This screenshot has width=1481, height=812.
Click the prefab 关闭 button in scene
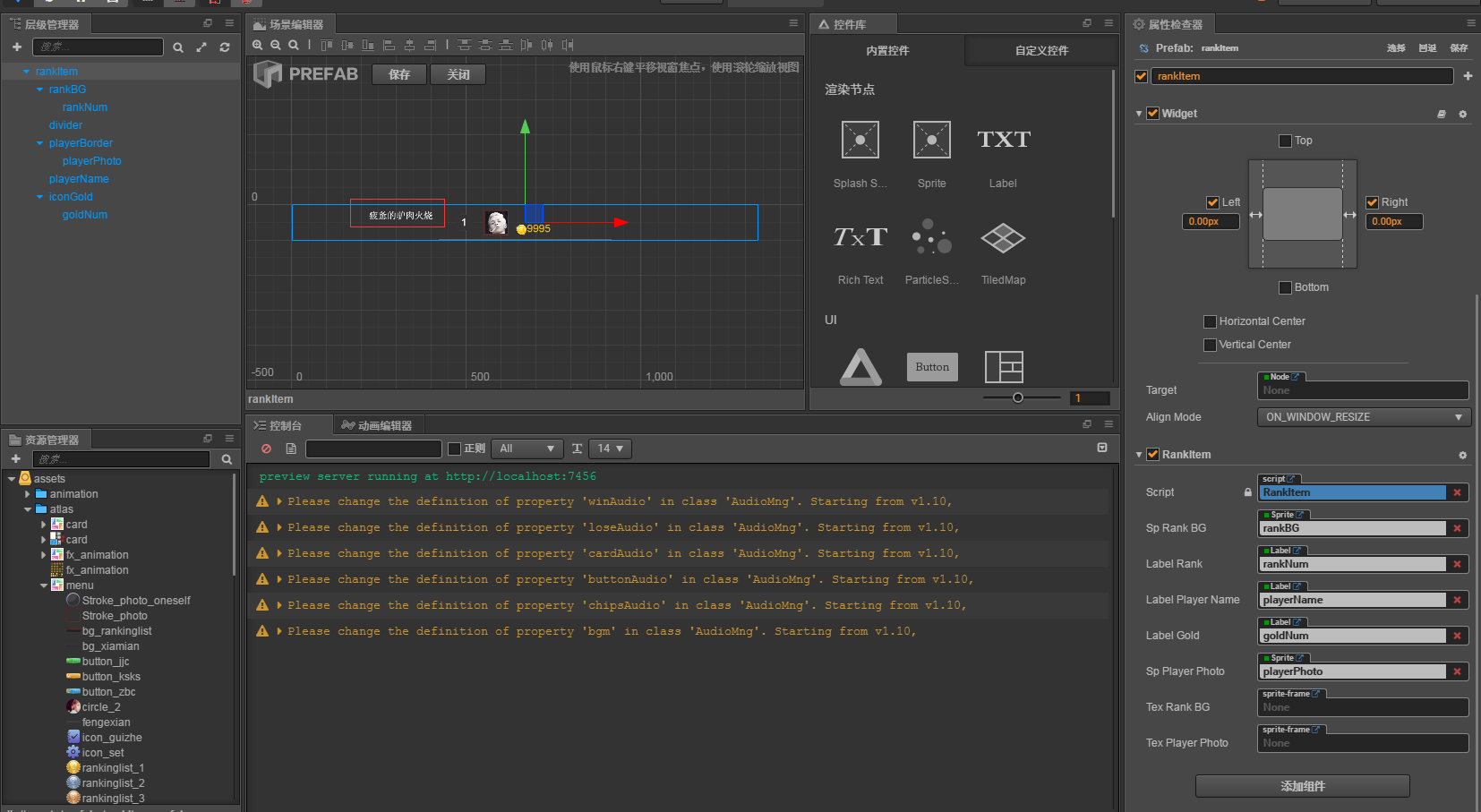[458, 74]
